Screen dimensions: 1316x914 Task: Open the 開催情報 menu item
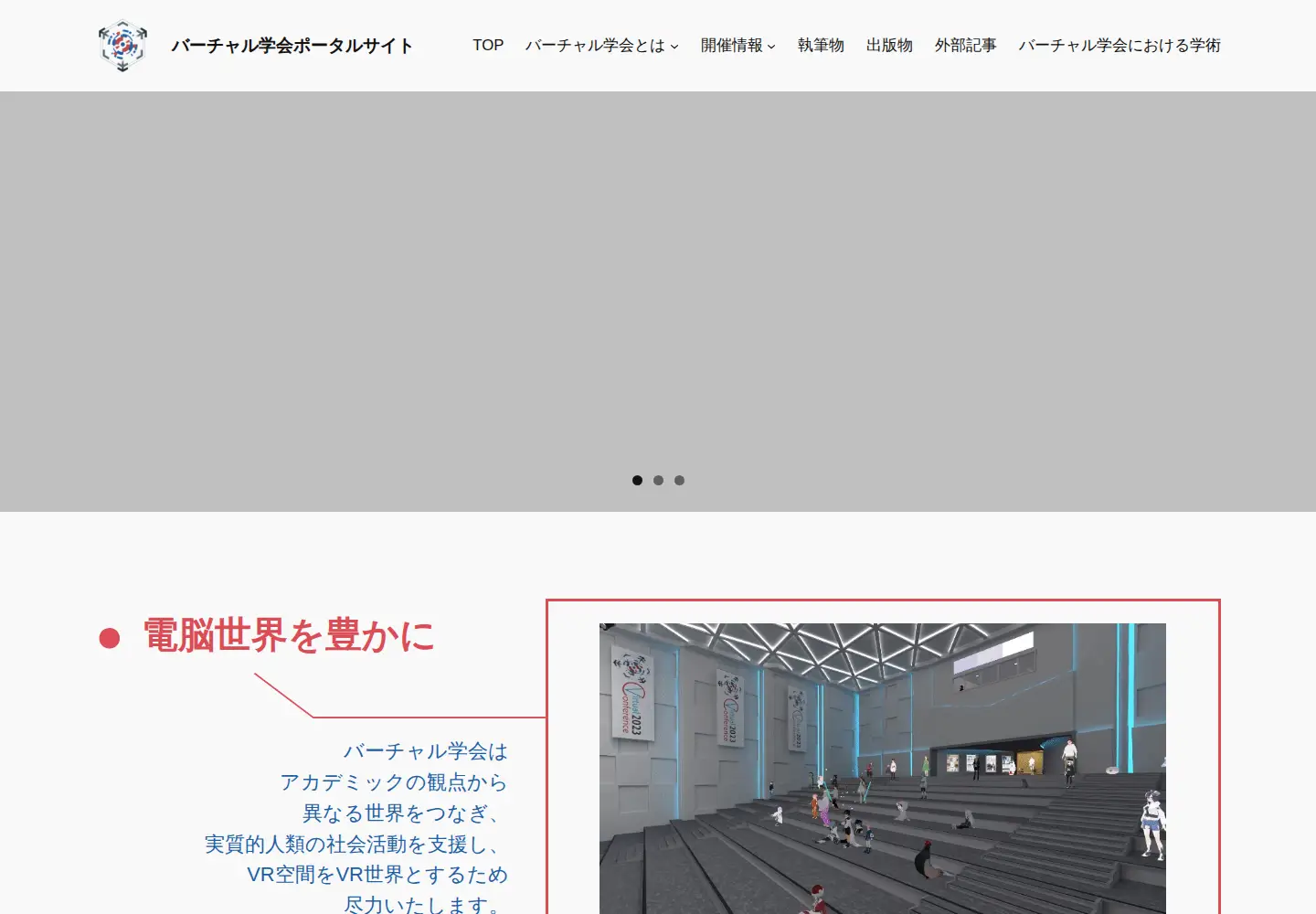coord(731,45)
